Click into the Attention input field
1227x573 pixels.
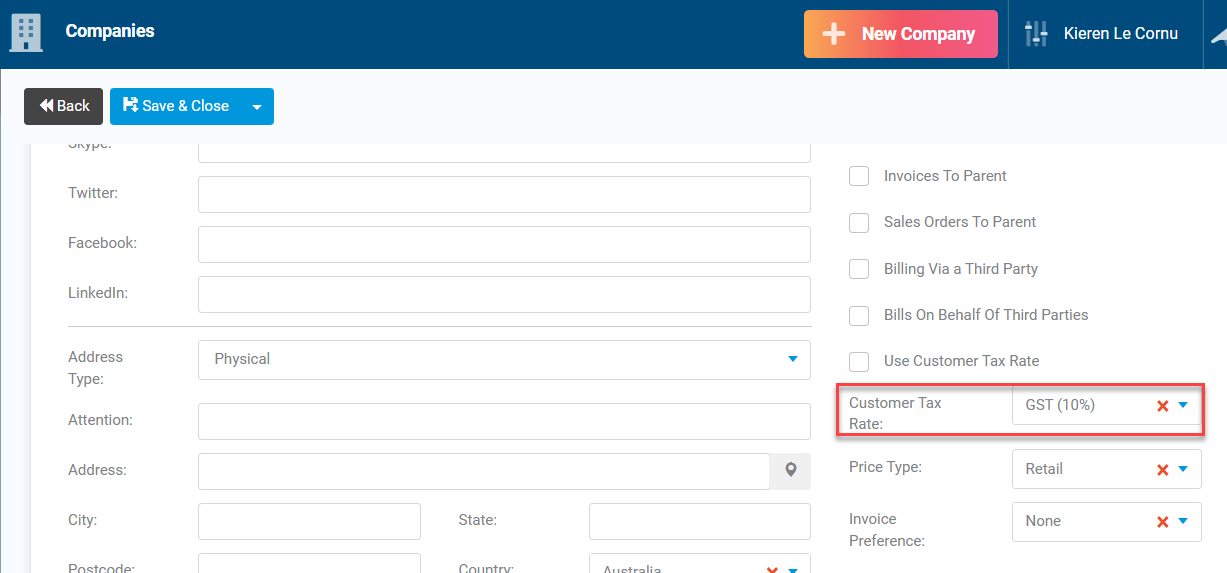click(504, 421)
